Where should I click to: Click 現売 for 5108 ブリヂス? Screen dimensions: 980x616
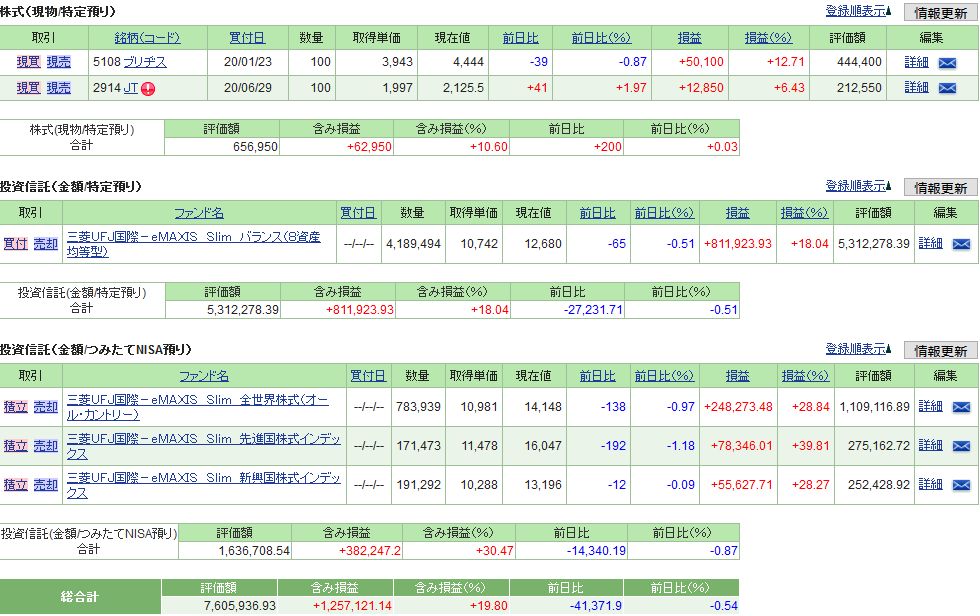[x=59, y=62]
